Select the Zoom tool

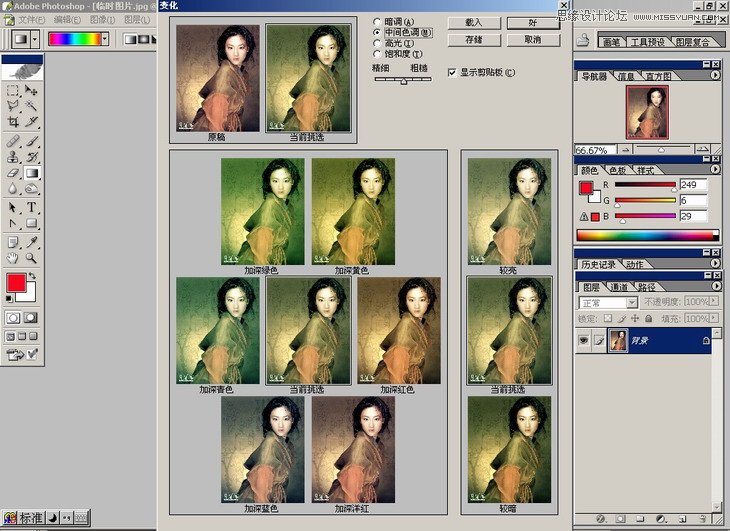[x=31, y=258]
